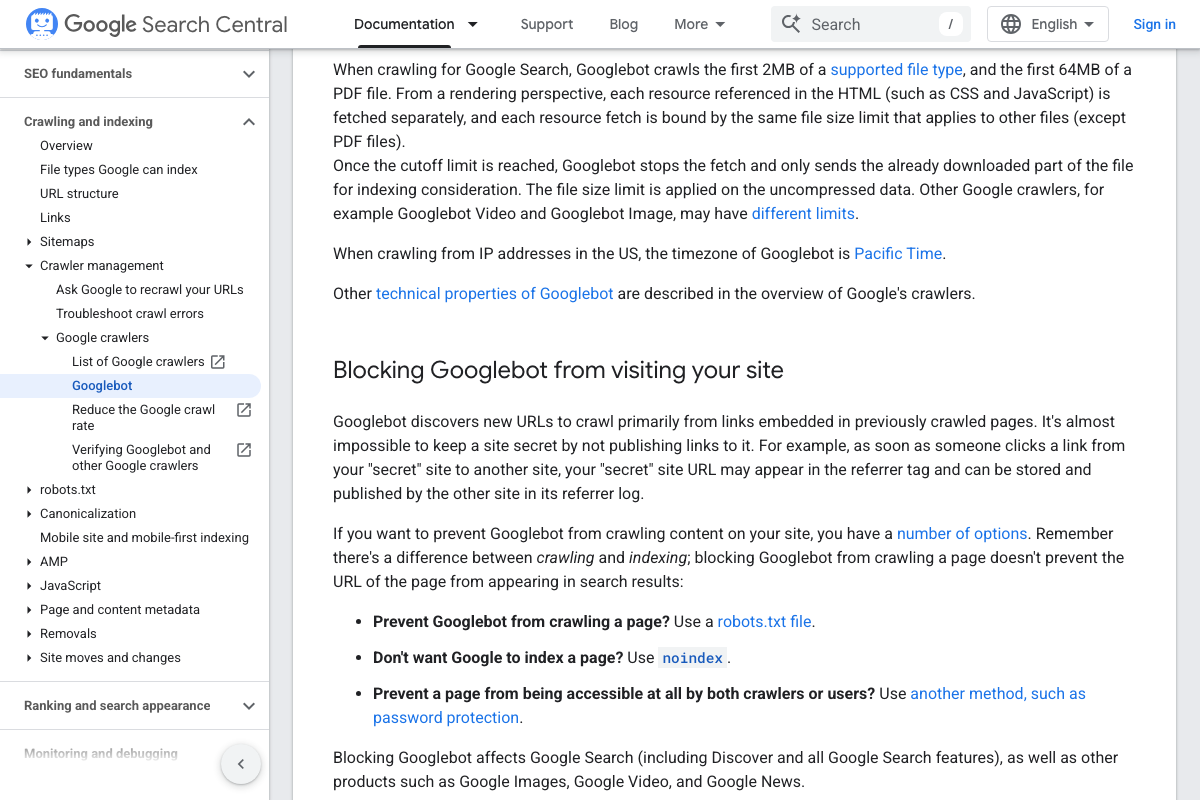Click external link icon beside Reduce the Google crawl rate
The width and height of the screenshot is (1200, 800).
coord(243,410)
